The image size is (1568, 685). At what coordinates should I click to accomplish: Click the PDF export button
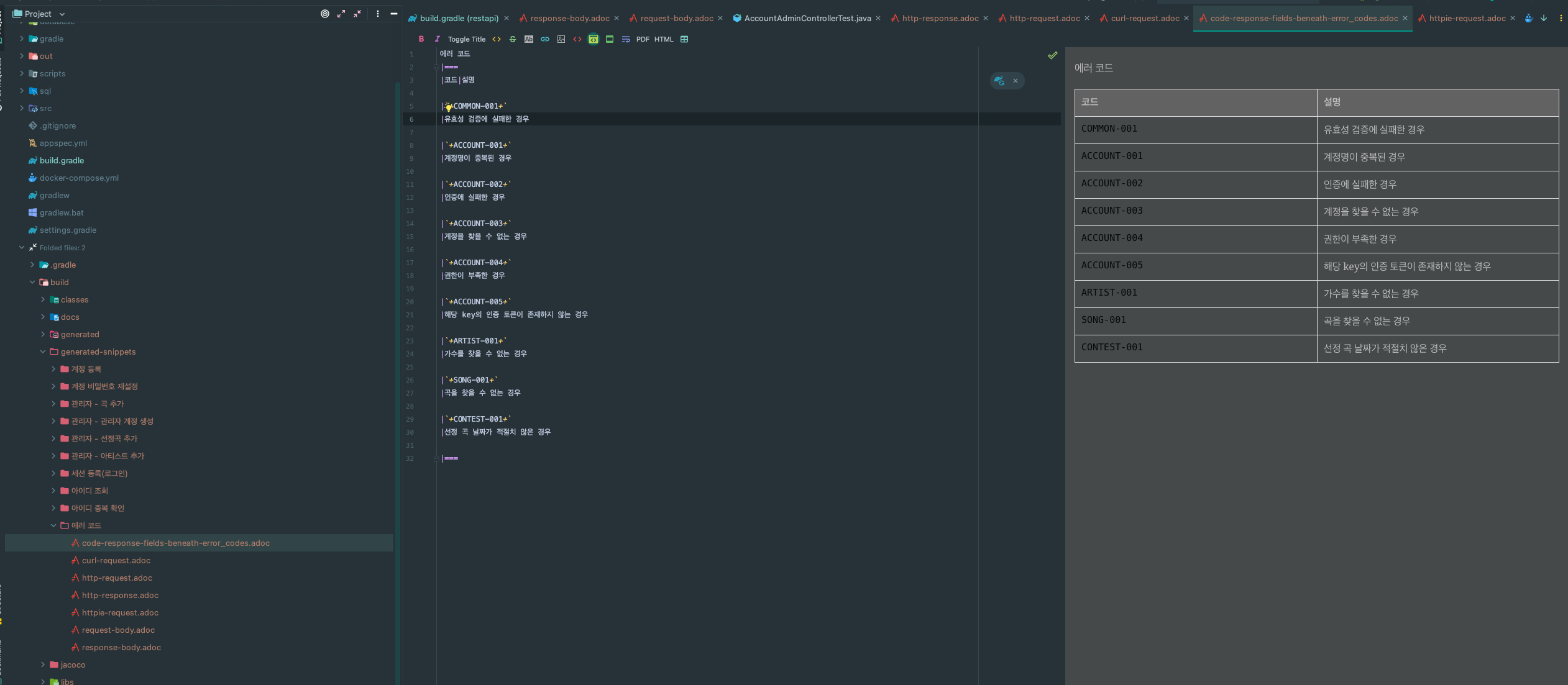click(643, 39)
